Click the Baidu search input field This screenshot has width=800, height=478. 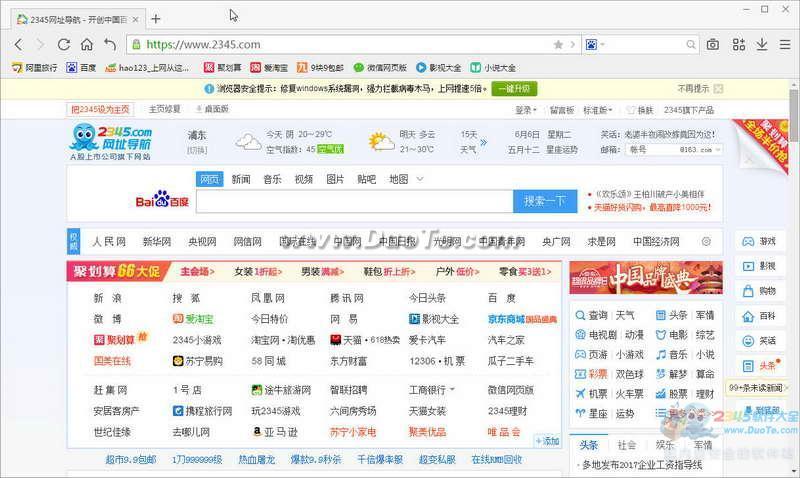pos(354,201)
